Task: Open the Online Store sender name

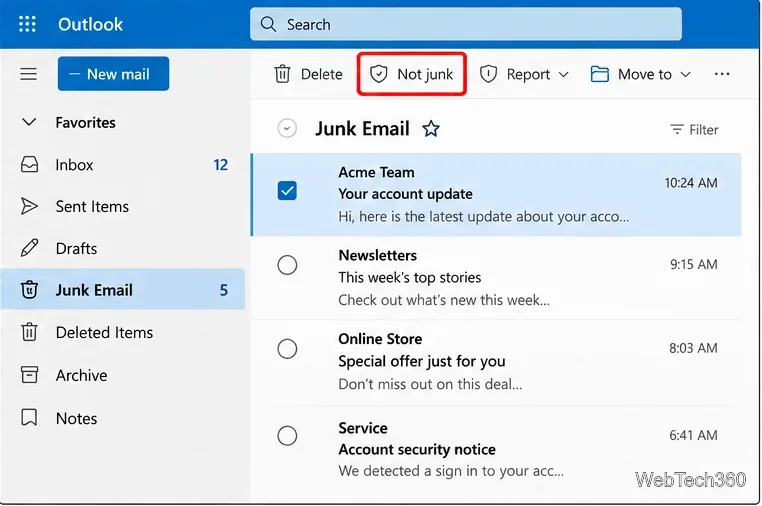Action: click(380, 339)
